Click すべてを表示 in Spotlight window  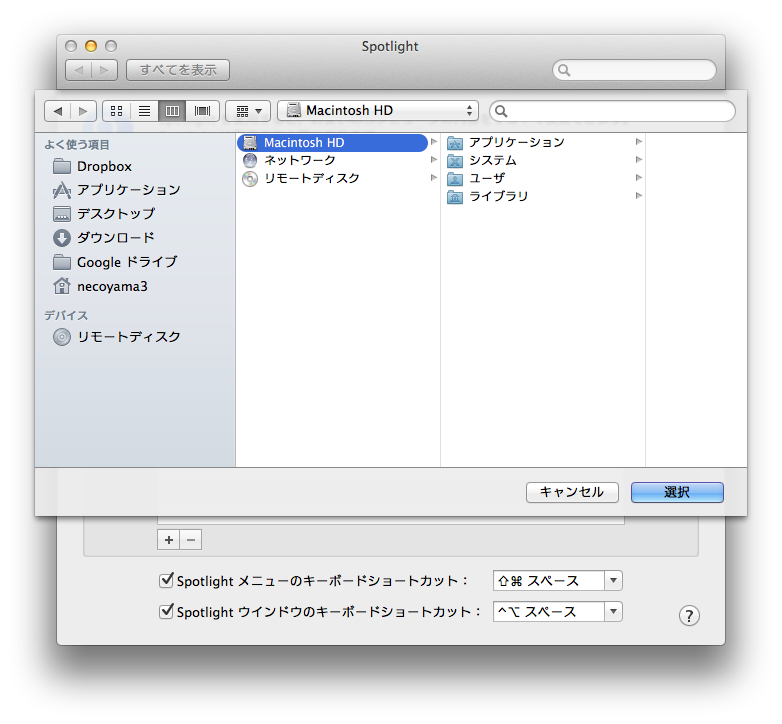tap(178, 70)
